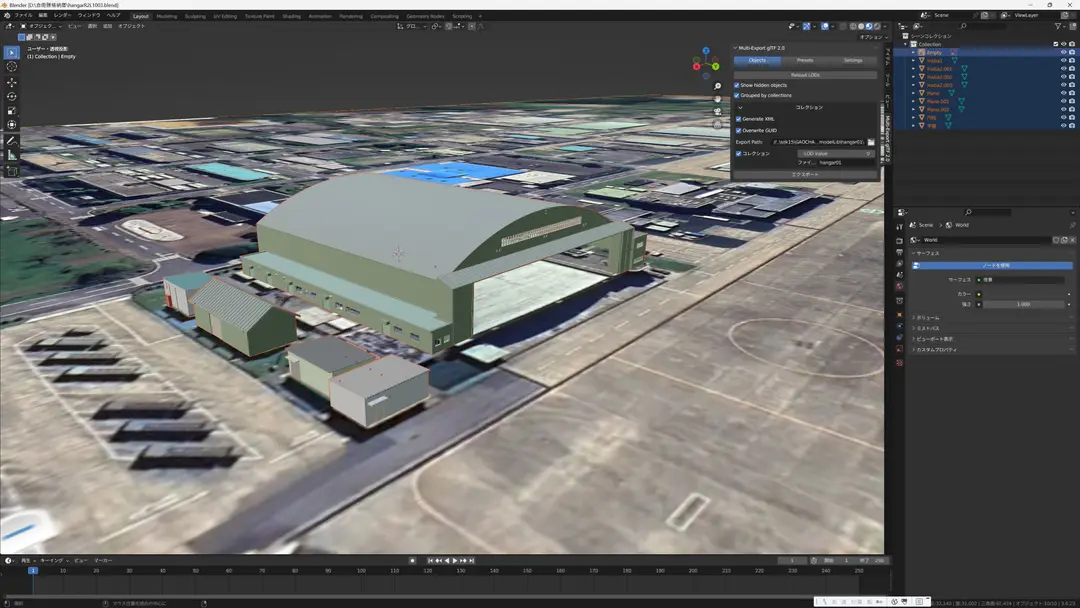Click the エクスポート button

(805, 175)
